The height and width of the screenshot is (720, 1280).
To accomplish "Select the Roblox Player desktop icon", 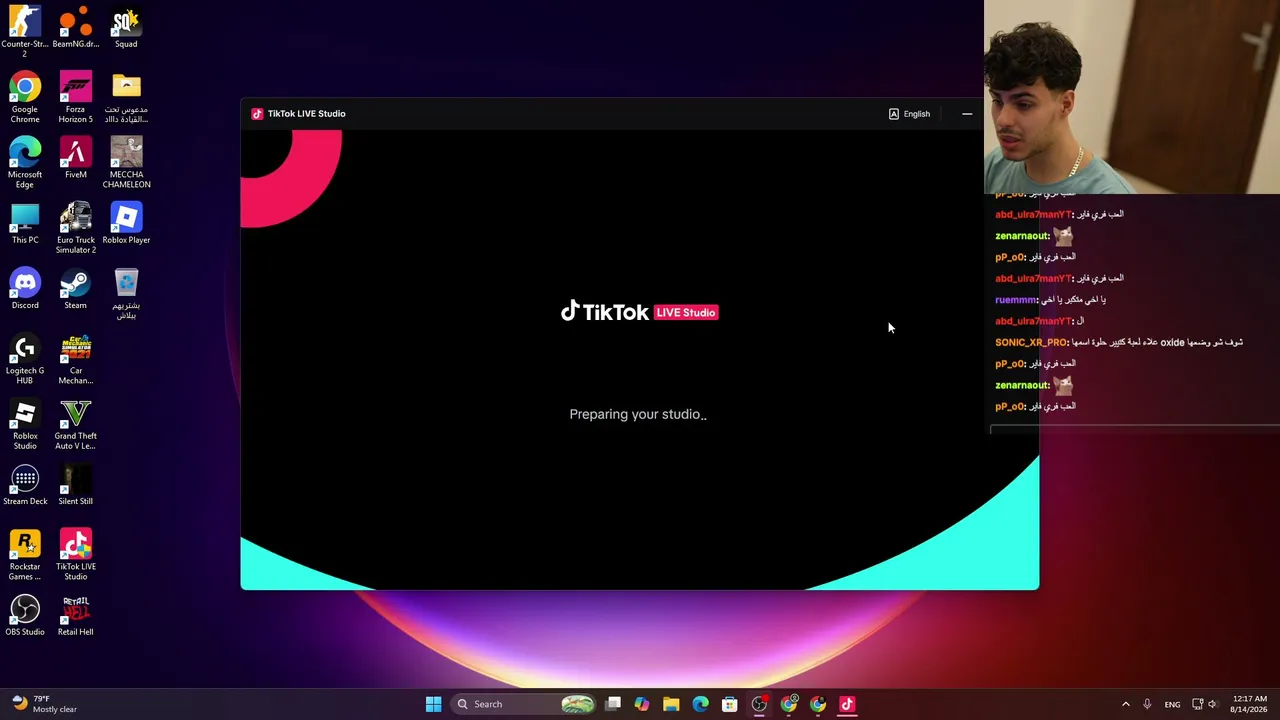I will [x=126, y=224].
